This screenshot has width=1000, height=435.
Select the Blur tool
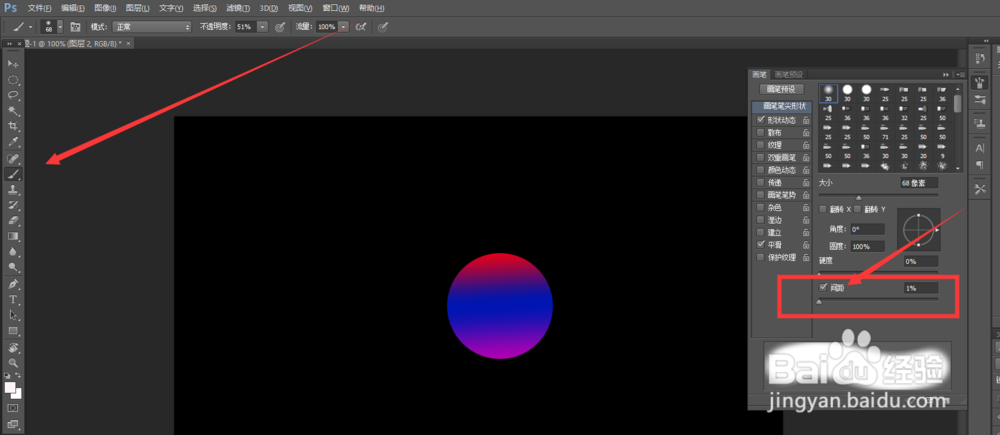coord(13,252)
